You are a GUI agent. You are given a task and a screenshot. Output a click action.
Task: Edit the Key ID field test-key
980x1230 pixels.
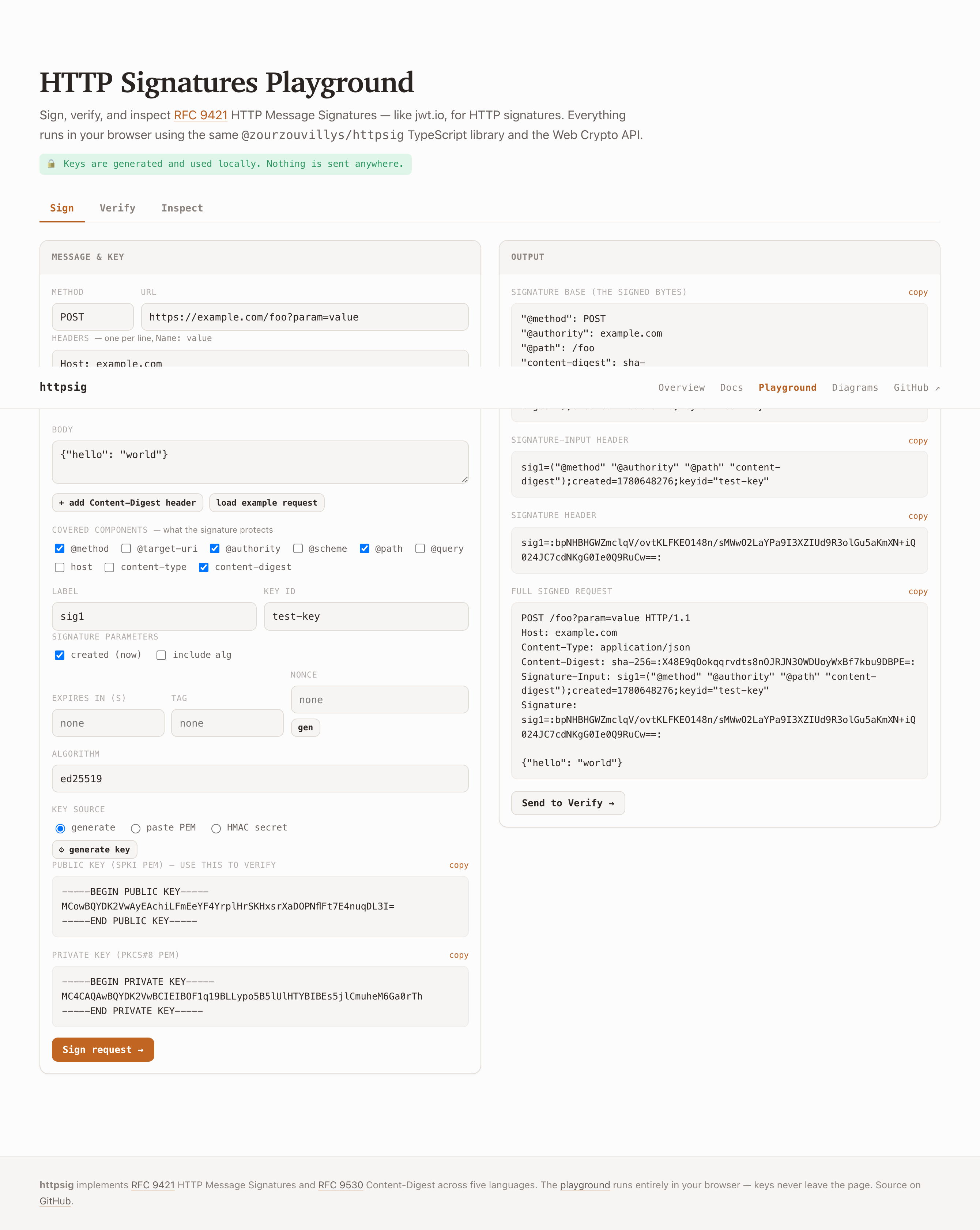coord(366,616)
